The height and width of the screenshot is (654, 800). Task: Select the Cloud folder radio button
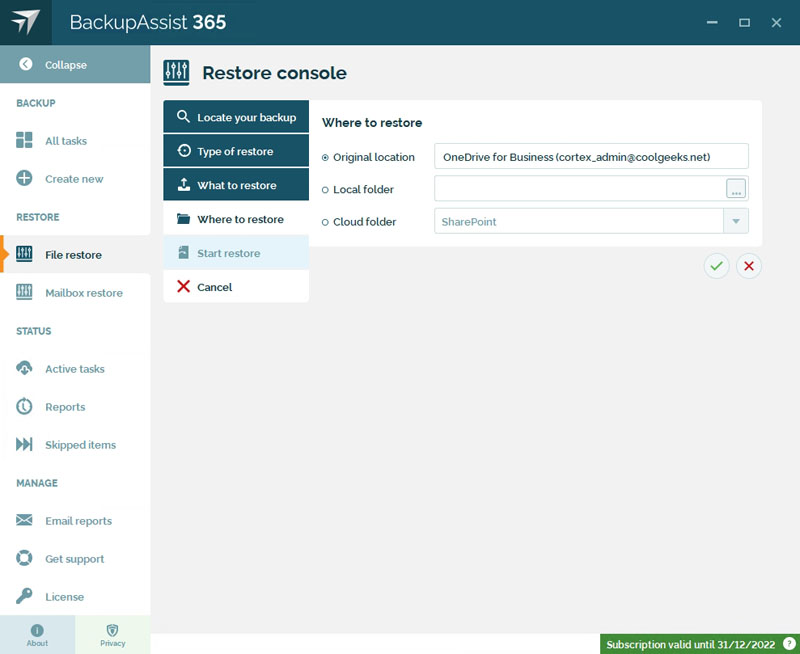(x=325, y=222)
